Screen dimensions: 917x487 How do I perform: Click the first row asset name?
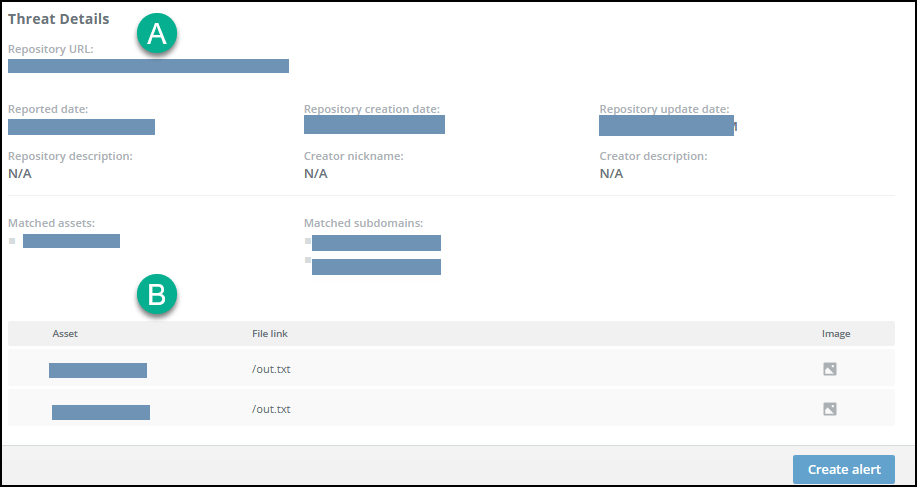(x=98, y=370)
